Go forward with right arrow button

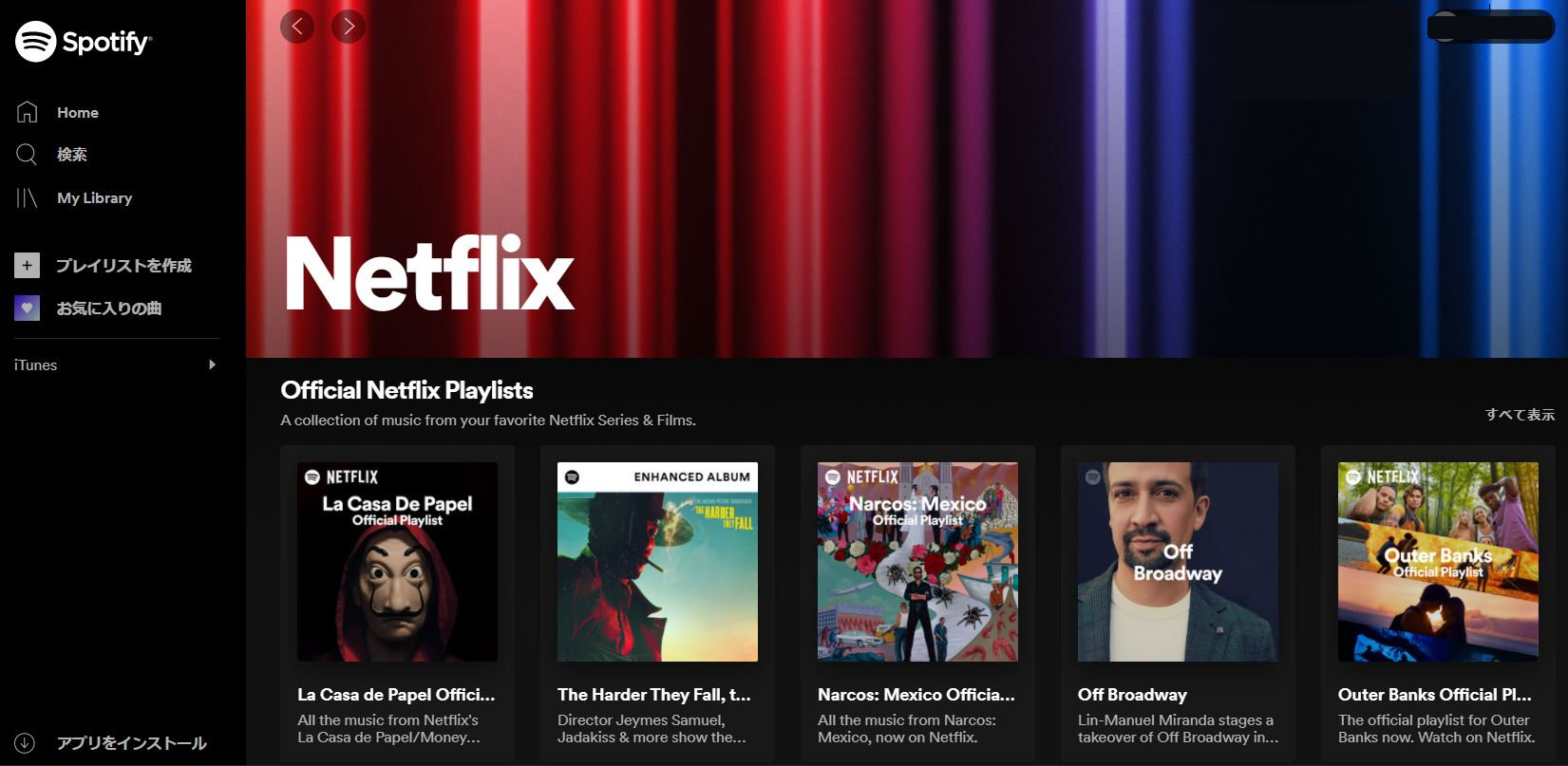coord(349,27)
